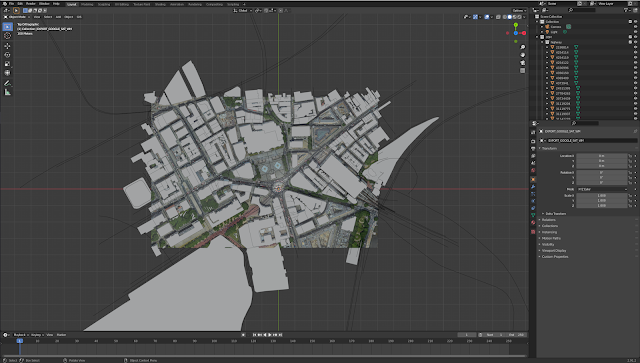Toggle exclude checkbox on Collection row

631,21
